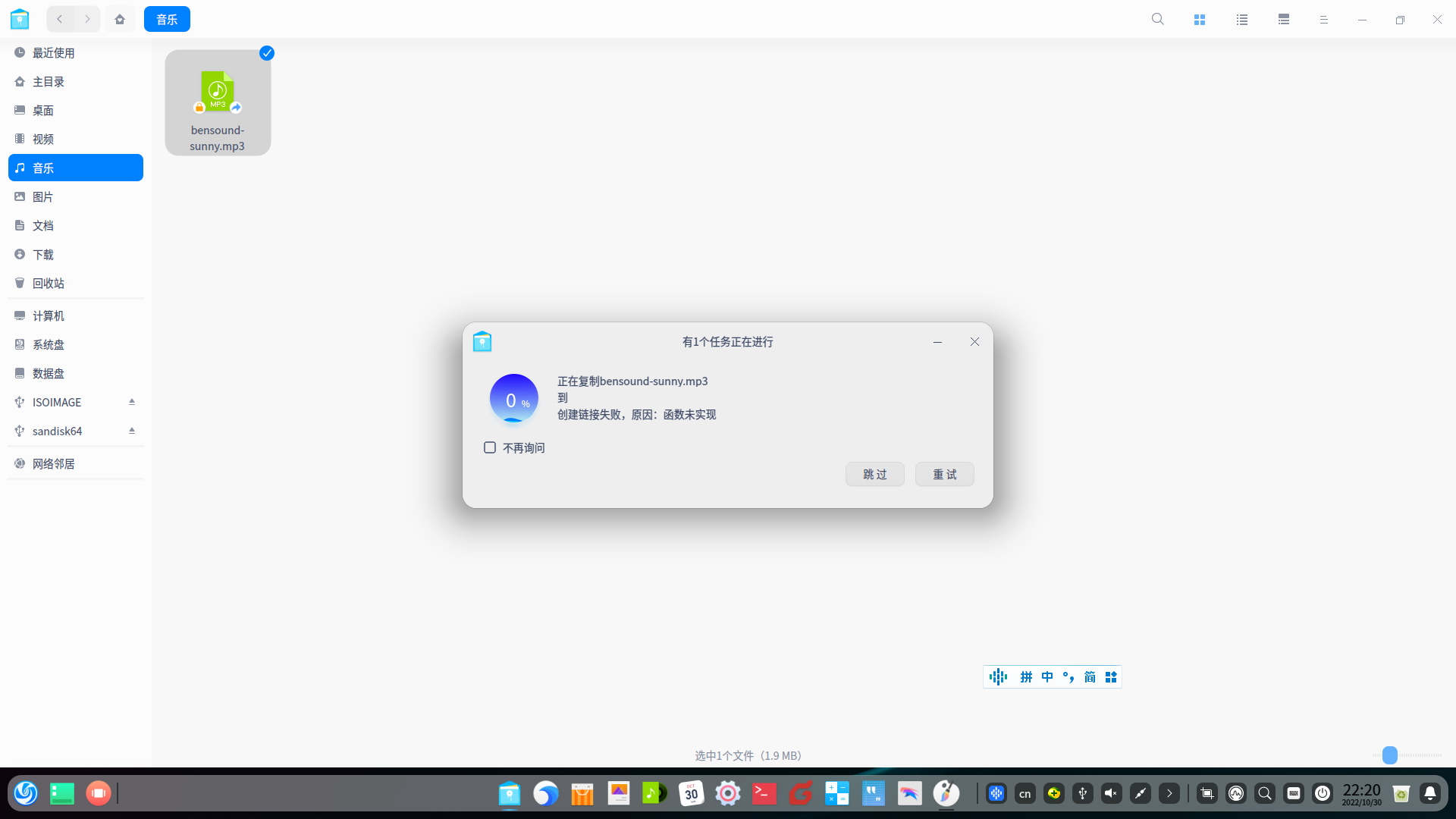The image size is (1456, 819).
Task: Go to home directory via house icon
Action: point(120,19)
